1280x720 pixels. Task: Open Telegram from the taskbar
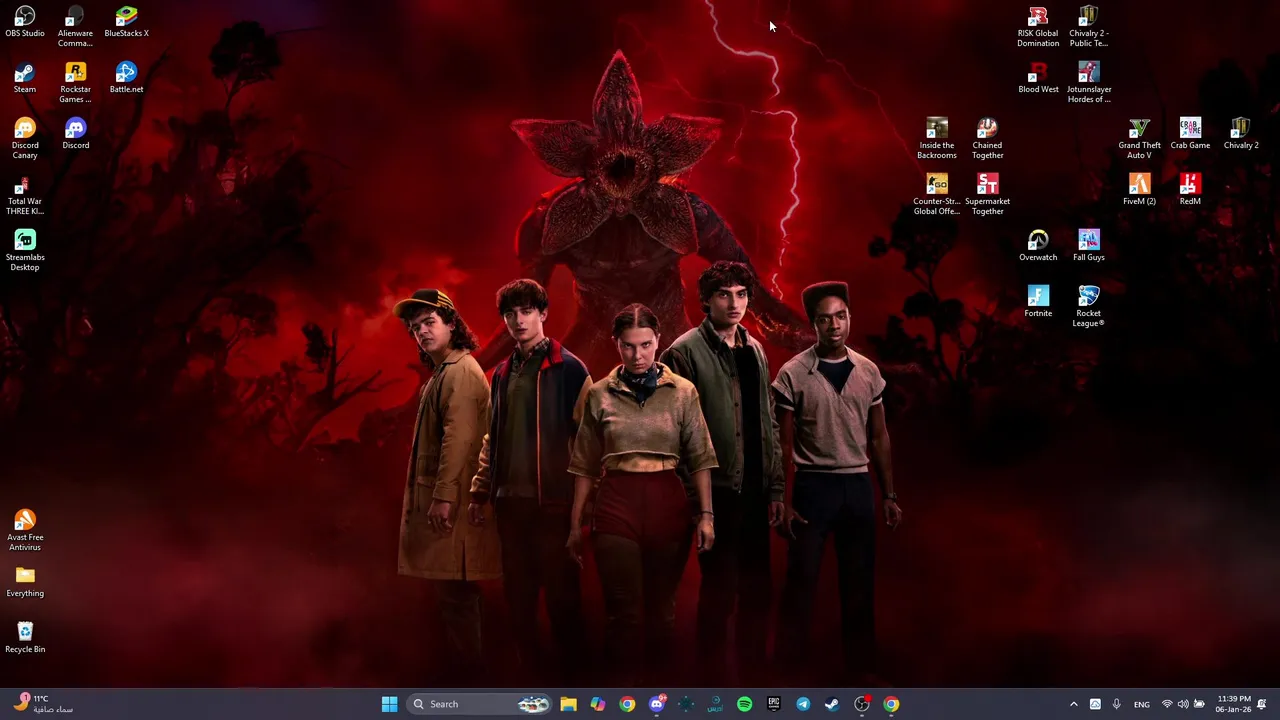pyautogui.click(x=803, y=704)
